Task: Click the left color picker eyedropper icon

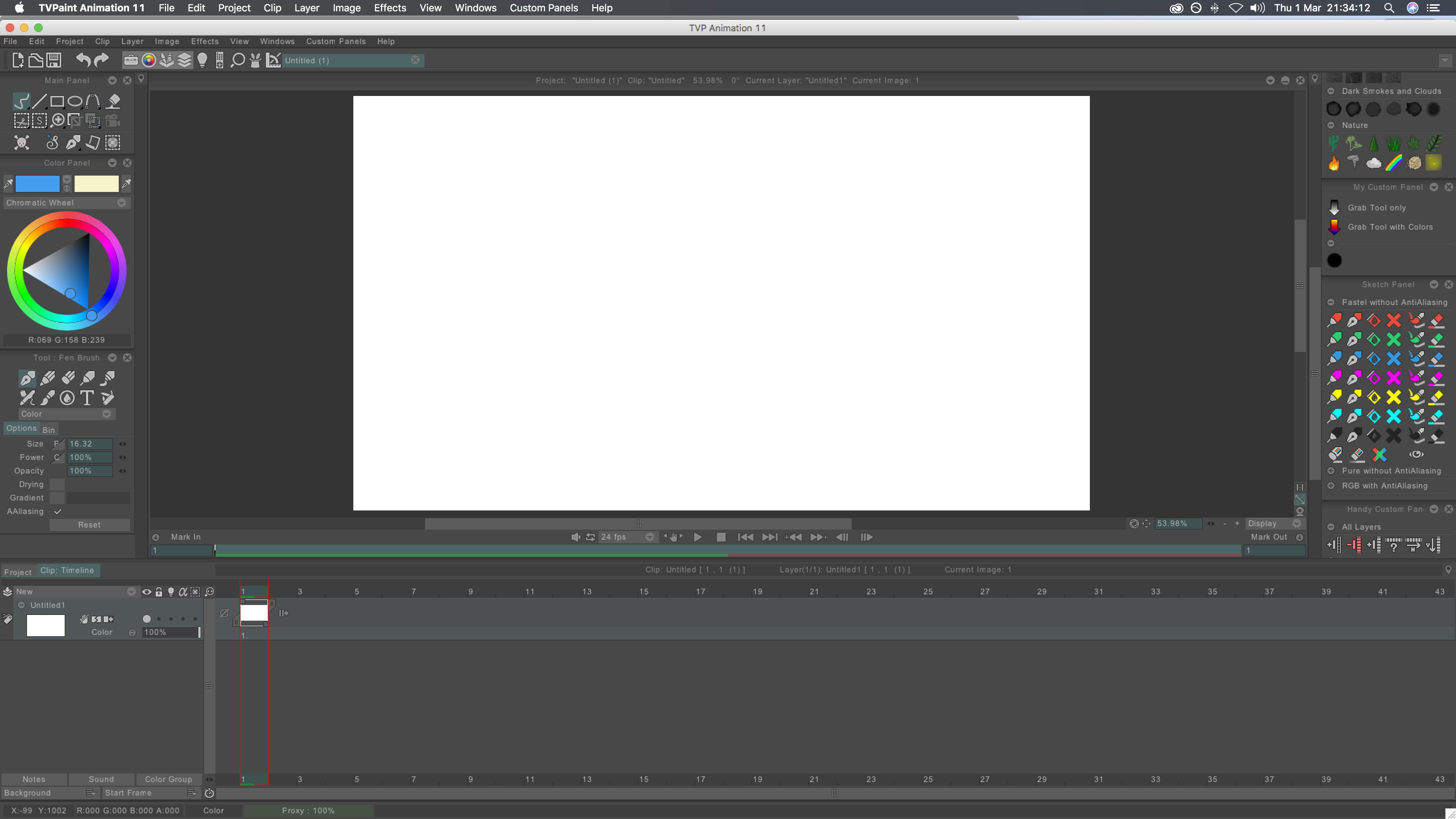Action: pos(9,183)
